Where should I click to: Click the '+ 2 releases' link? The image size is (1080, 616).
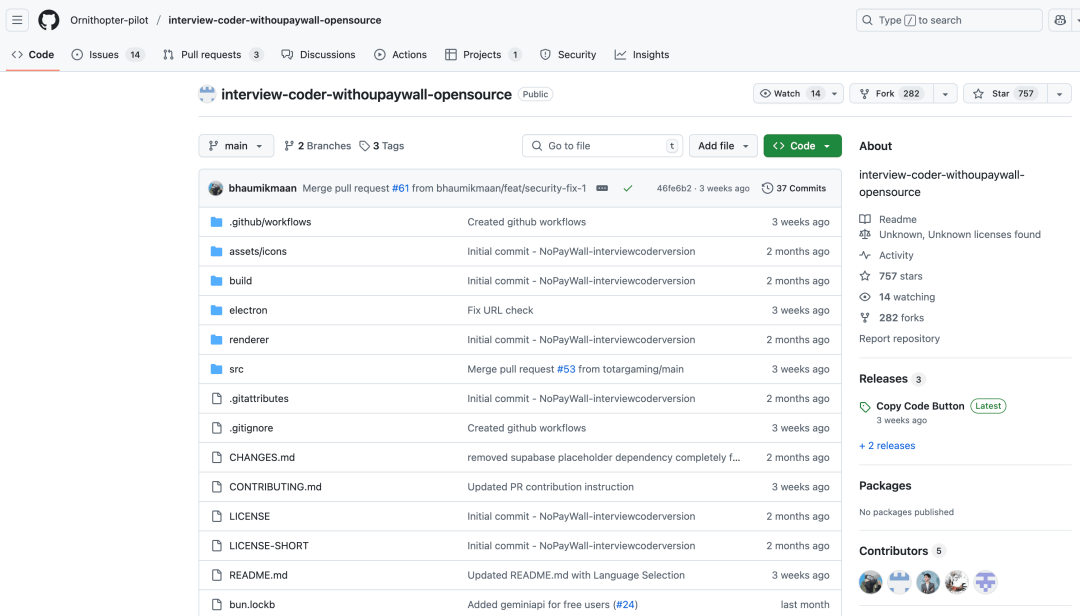coord(887,446)
